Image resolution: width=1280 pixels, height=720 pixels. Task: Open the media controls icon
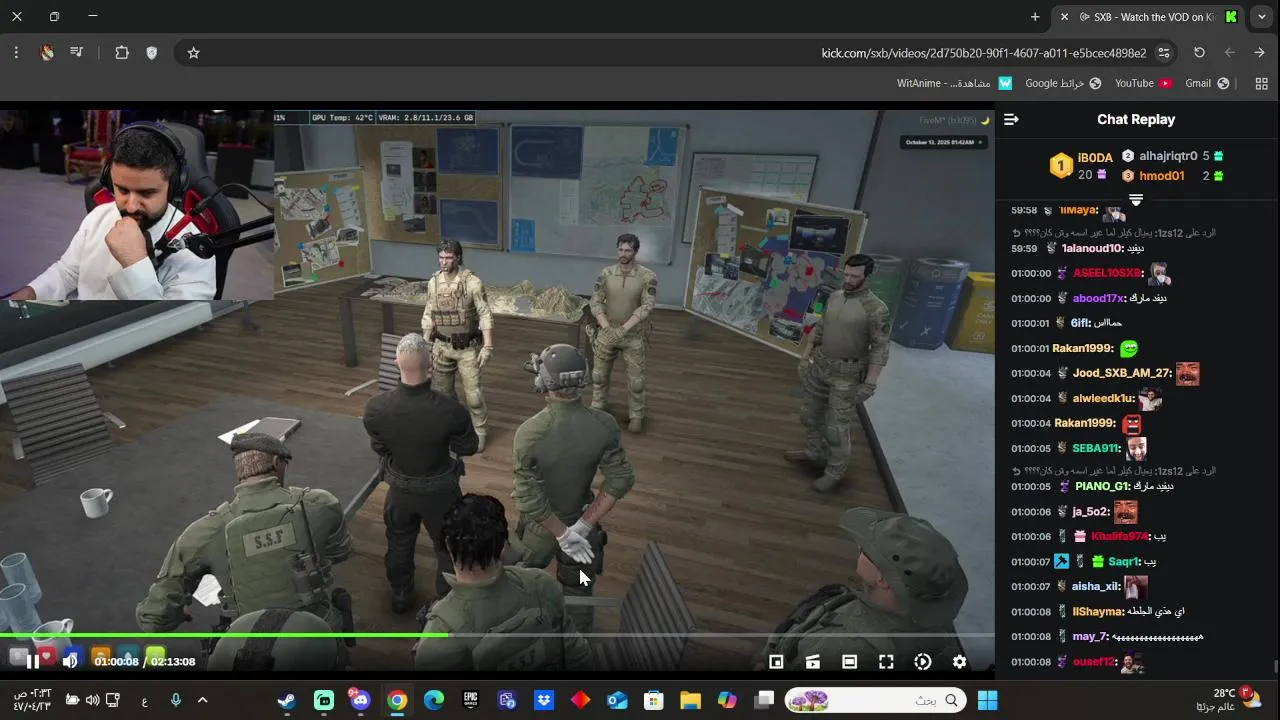[x=76, y=53]
